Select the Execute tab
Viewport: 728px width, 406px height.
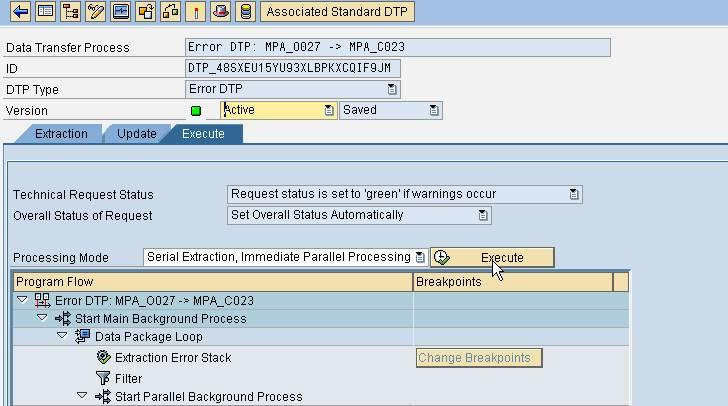[x=203, y=134]
